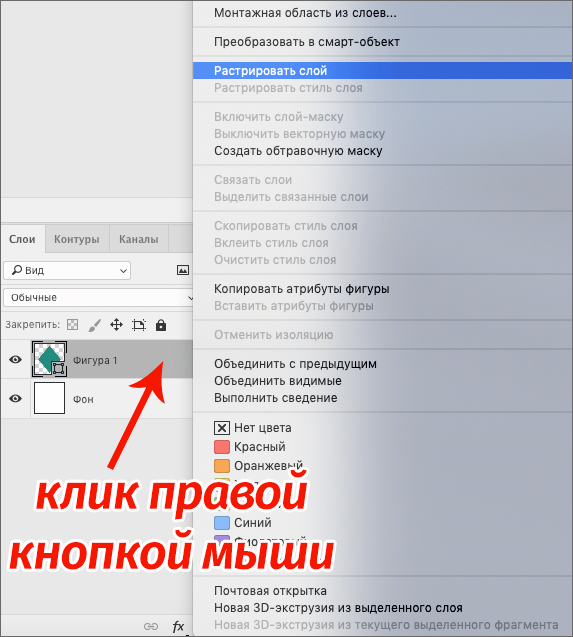Switch to the Каналы tab
Screen dimensions: 573x637
pyautogui.click(x=139, y=239)
